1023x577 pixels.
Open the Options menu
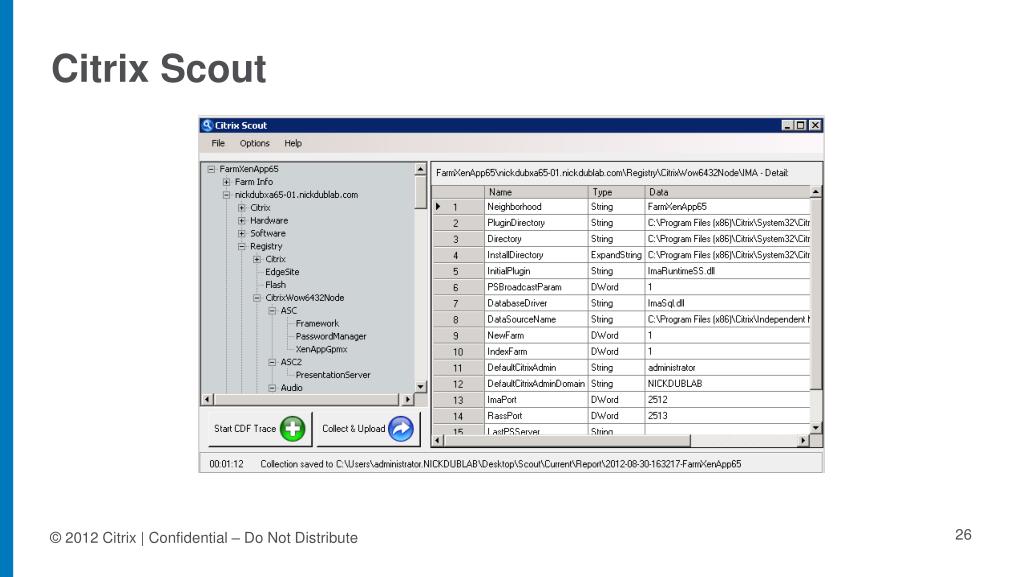pos(254,143)
